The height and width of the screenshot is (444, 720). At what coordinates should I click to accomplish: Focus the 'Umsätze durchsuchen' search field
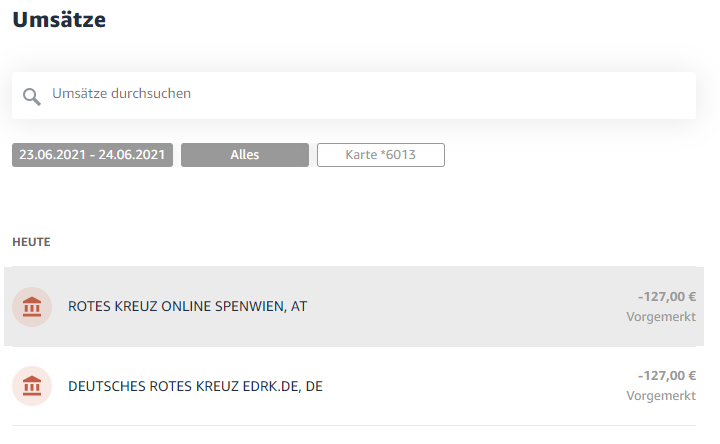click(354, 95)
